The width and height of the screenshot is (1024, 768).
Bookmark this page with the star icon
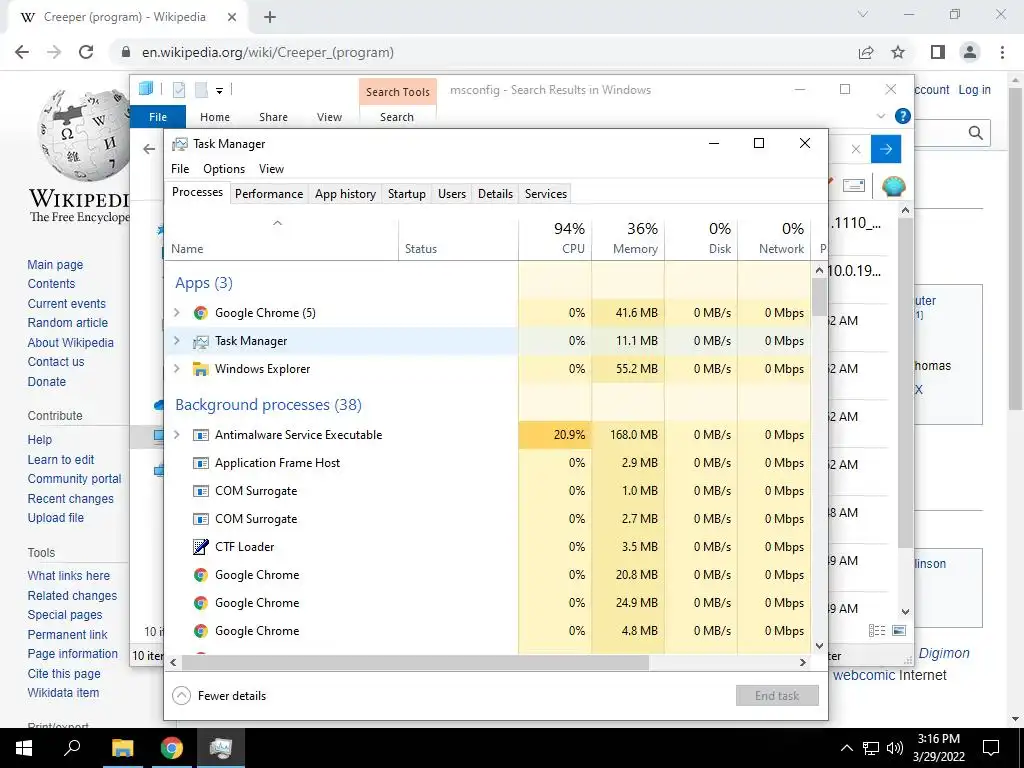[x=898, y=52]
